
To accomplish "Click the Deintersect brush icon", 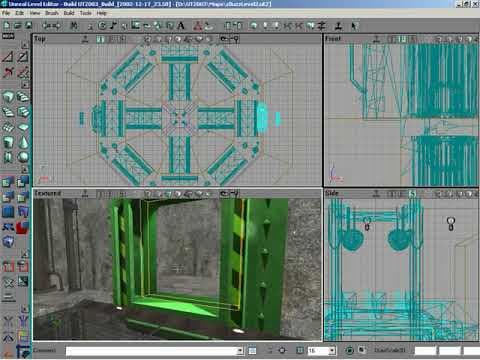I will tap(23, 197).
